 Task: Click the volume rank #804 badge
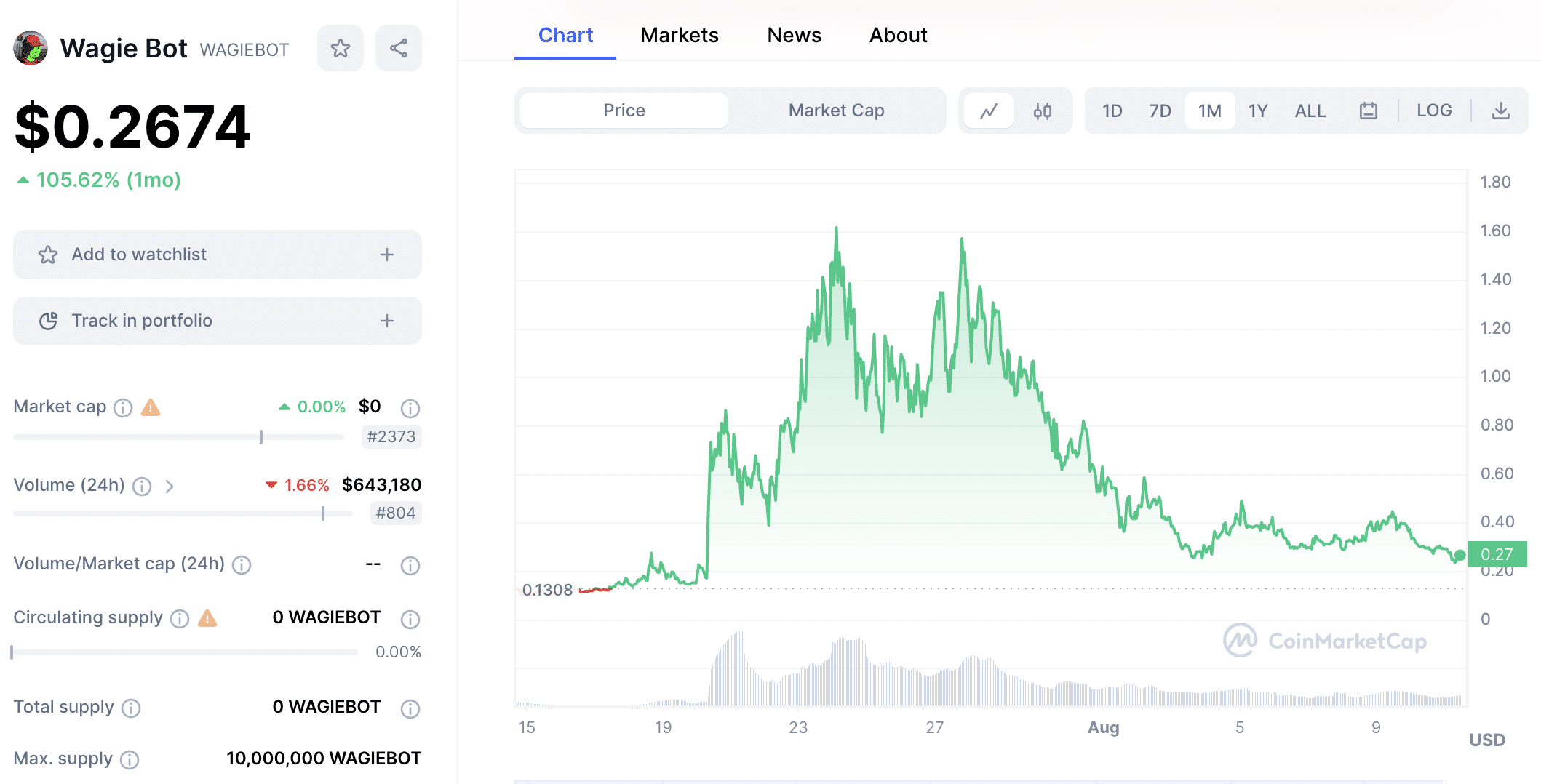click(396, 513)
